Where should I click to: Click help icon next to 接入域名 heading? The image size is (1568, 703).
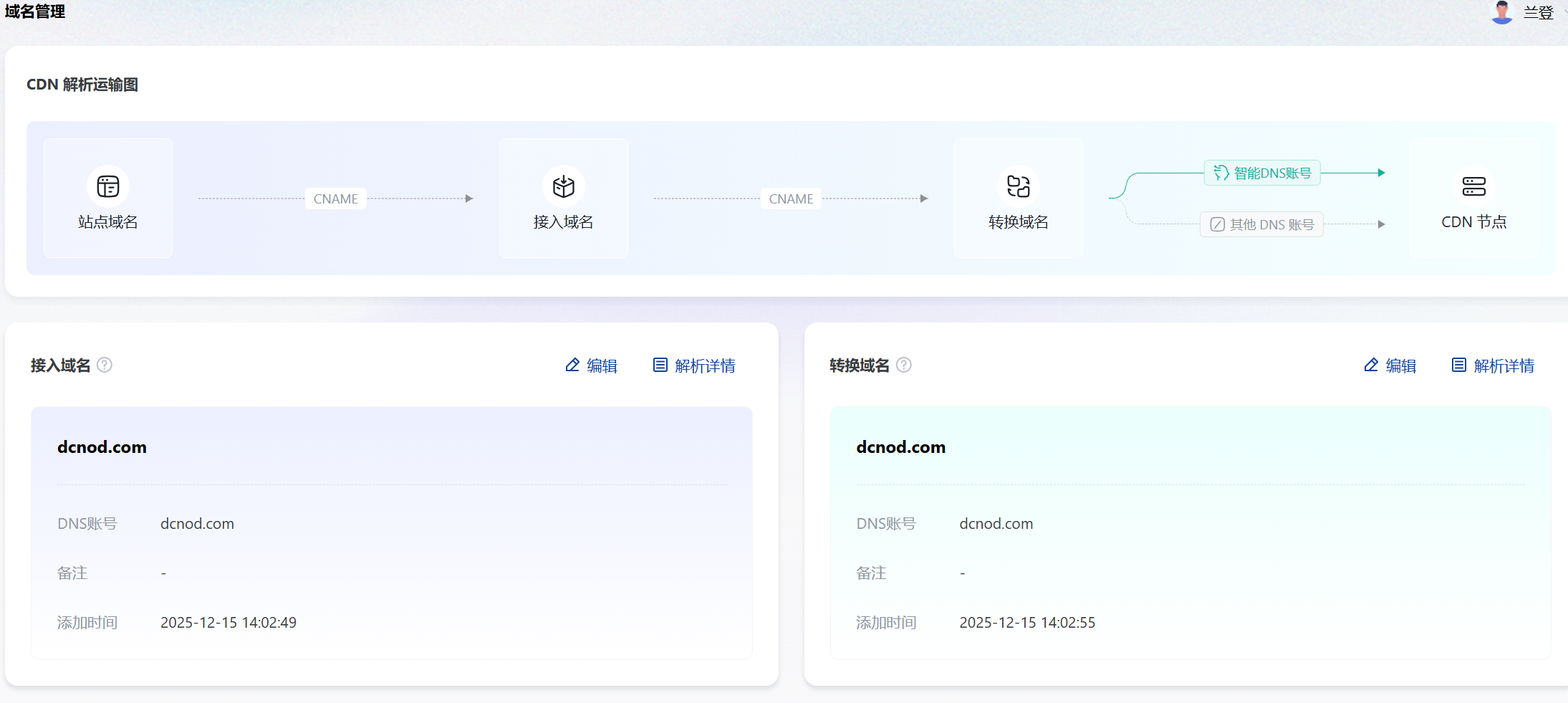(105, 365)
